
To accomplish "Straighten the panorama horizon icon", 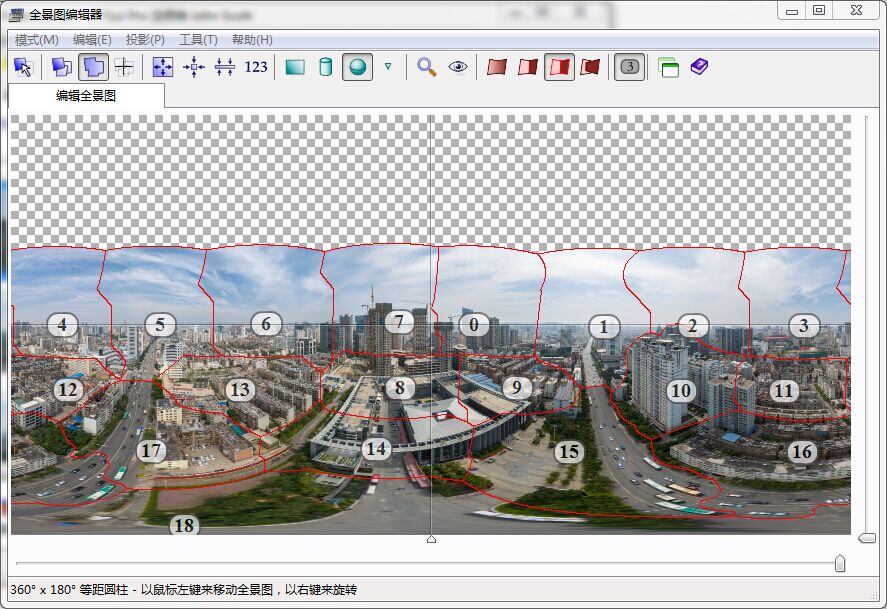I will coord(225,67).
